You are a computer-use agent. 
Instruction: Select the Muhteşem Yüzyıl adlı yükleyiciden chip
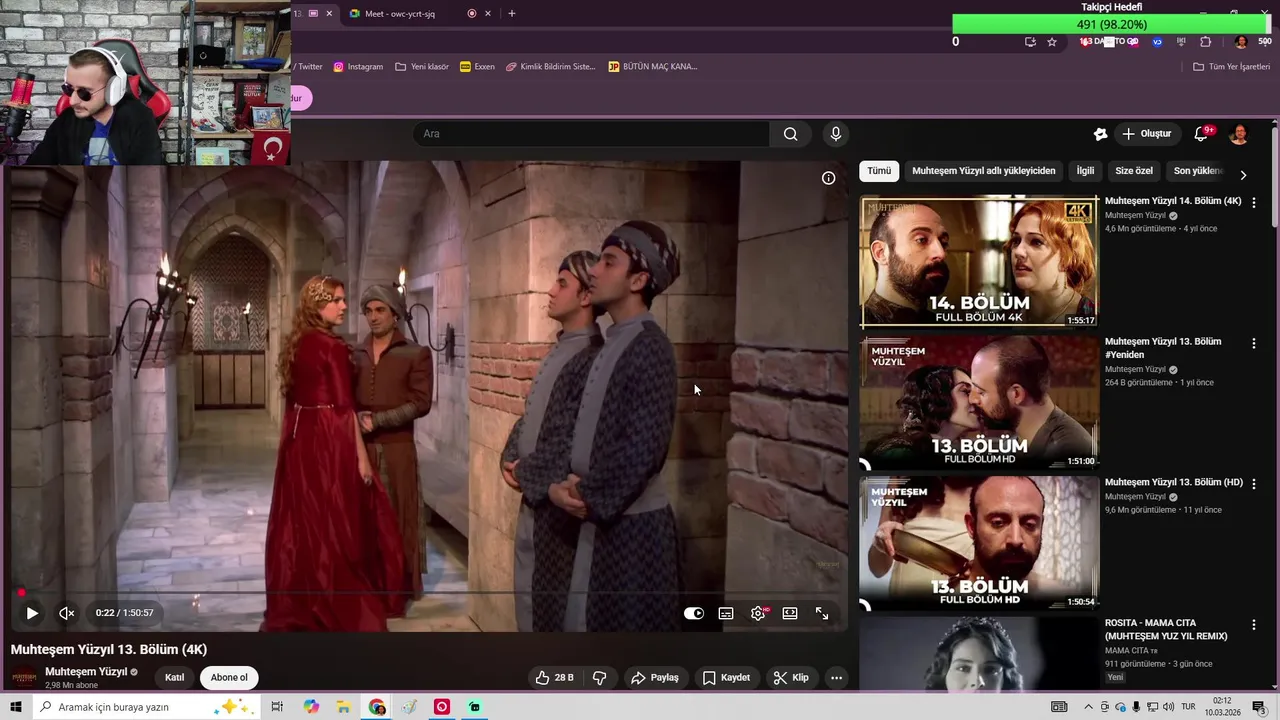984,171
